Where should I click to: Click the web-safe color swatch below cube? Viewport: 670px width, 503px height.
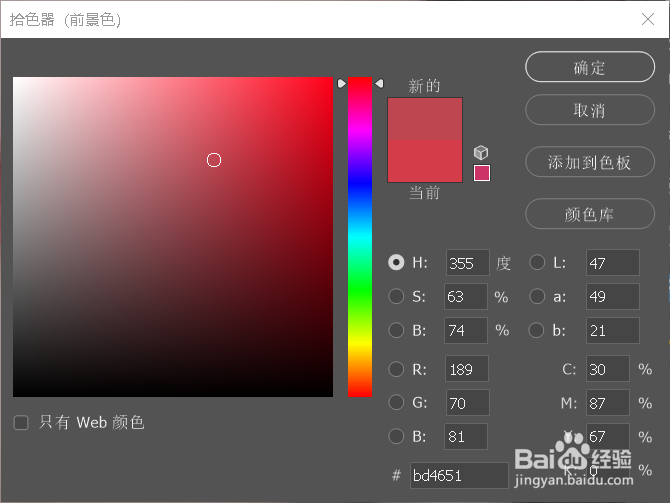pyautogui.click(x=482, y=173)
